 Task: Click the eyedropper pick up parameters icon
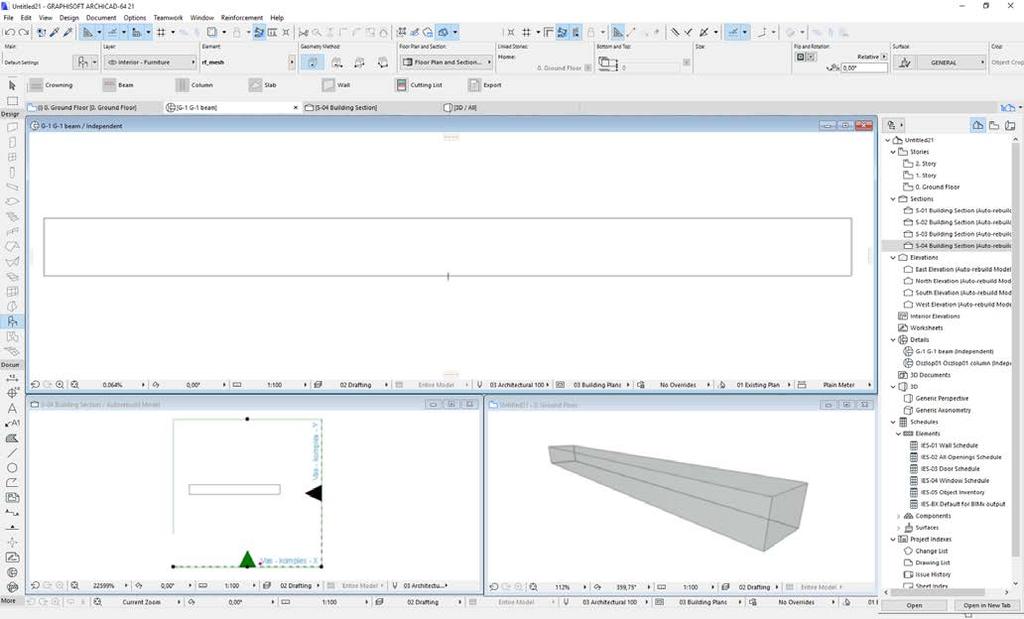pyautogui.click(x=55, y=32)
